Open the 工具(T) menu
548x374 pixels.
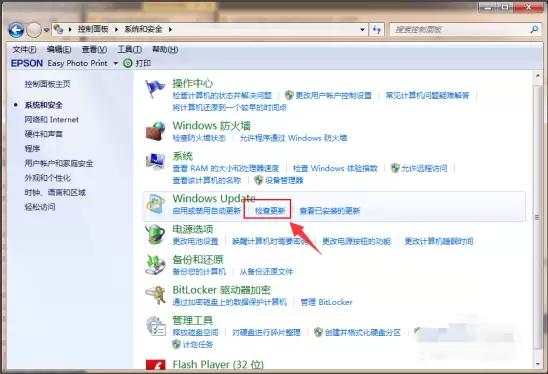tap(129, 50)
